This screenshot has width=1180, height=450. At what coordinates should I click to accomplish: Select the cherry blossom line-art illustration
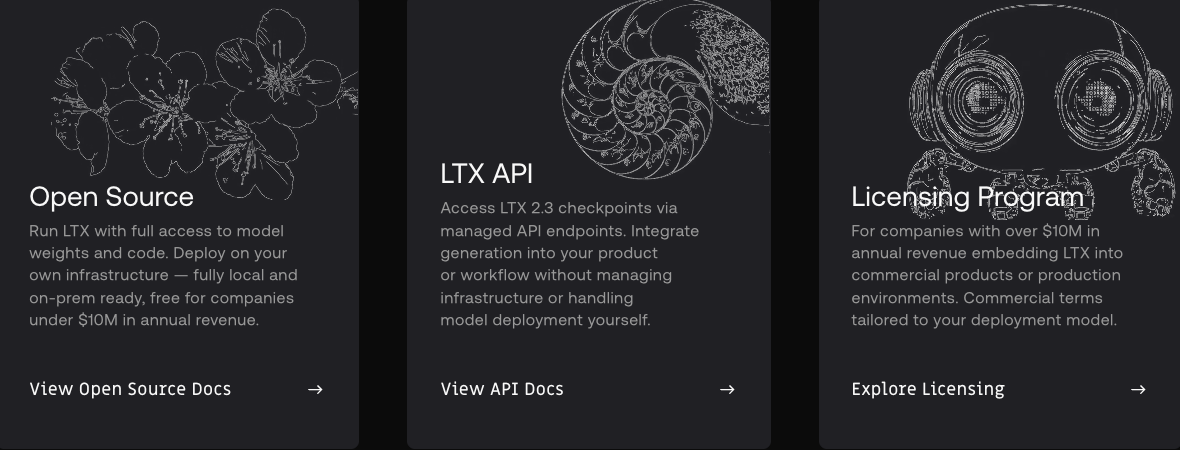(204, 104)
